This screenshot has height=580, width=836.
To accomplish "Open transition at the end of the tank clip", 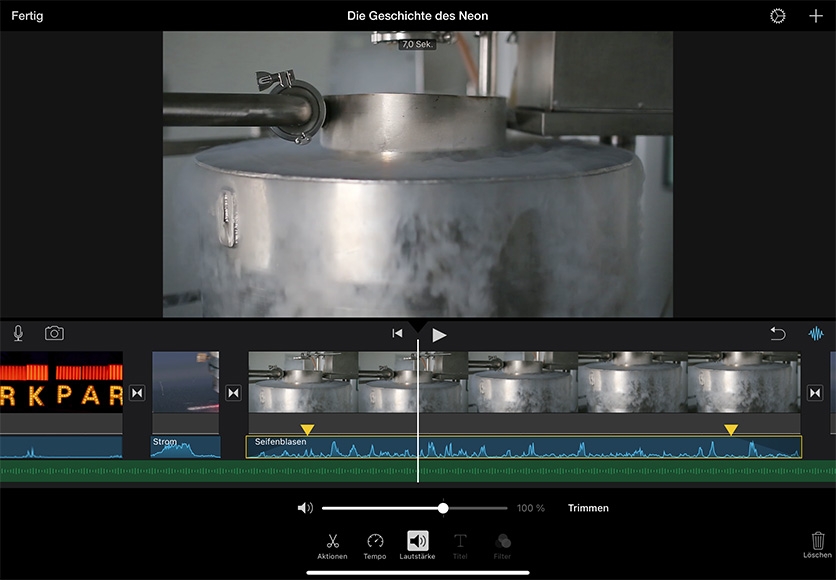I will tap(815, 393).
